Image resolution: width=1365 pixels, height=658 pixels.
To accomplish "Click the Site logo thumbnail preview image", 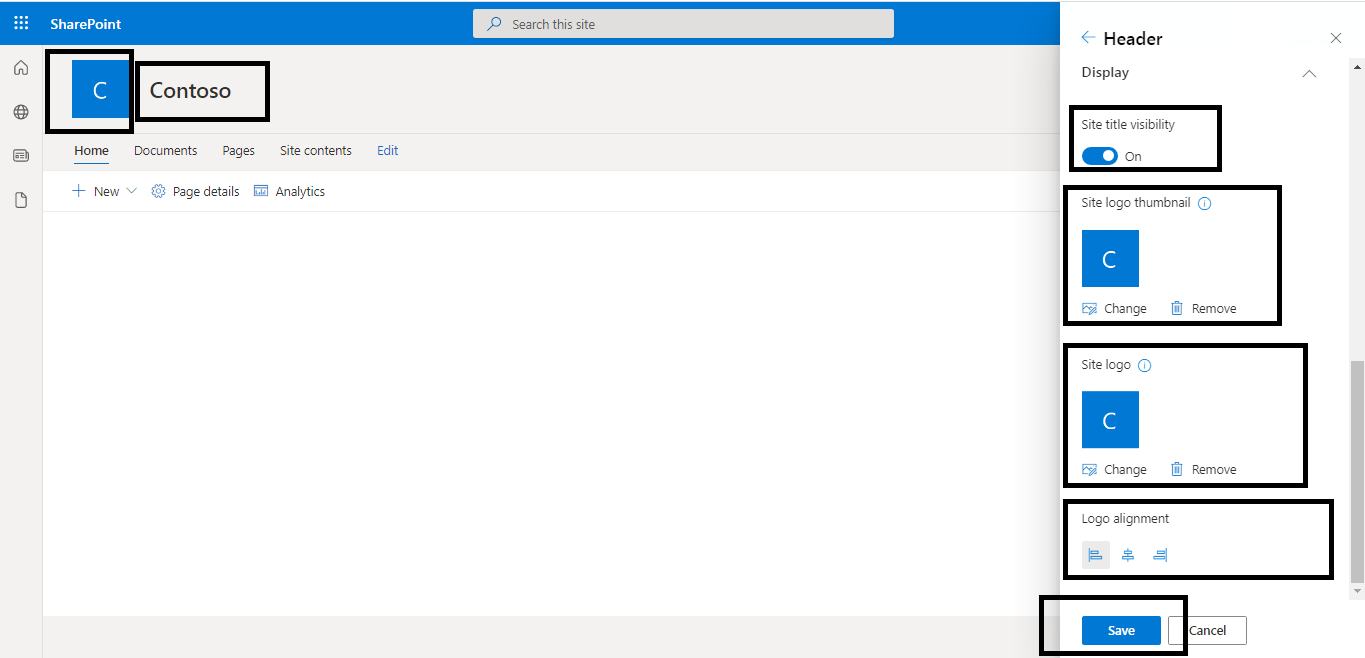I will coord(1110,258).
